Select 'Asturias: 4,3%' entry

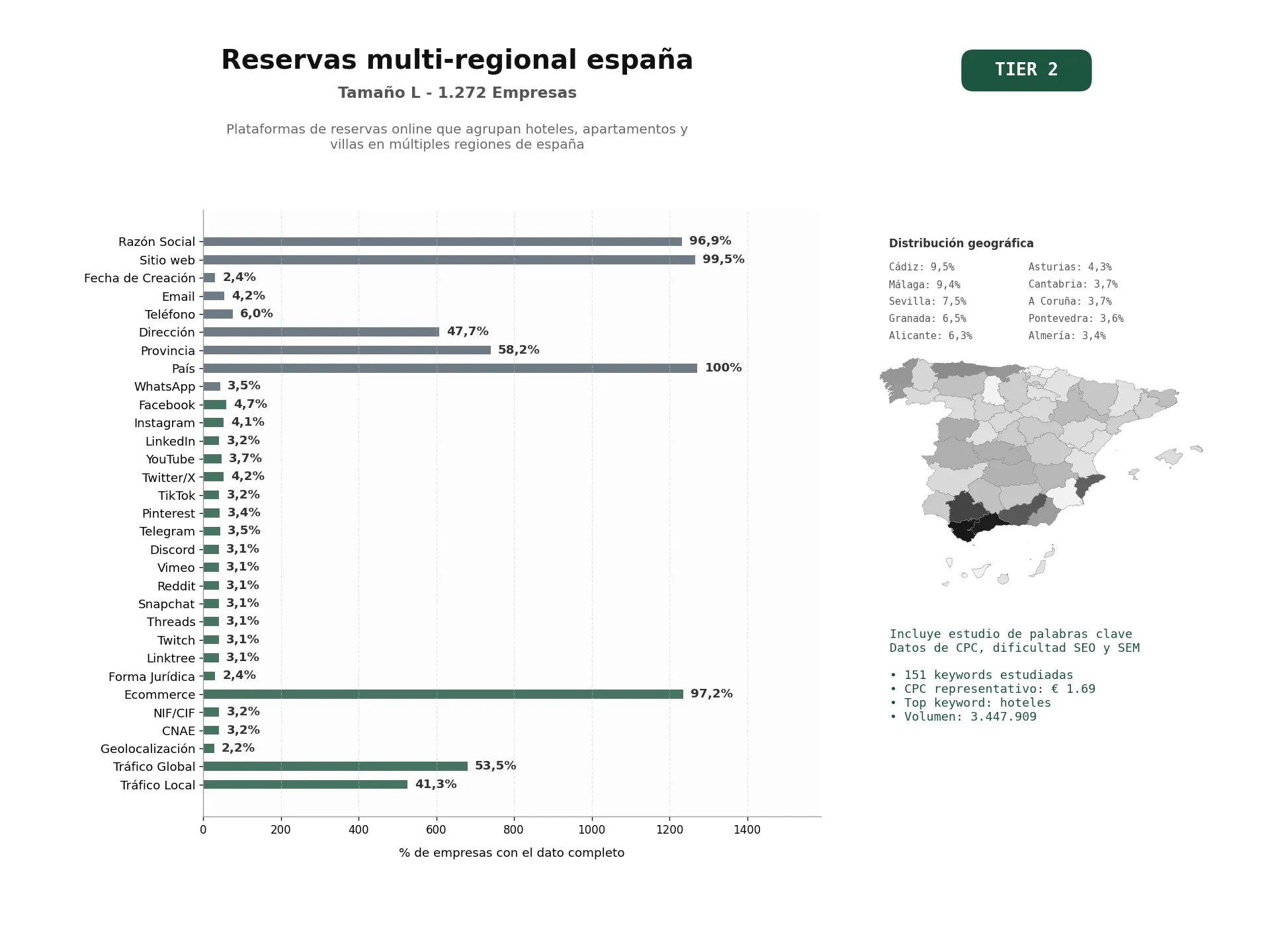pyautogui.click(x=1070, y=267)
